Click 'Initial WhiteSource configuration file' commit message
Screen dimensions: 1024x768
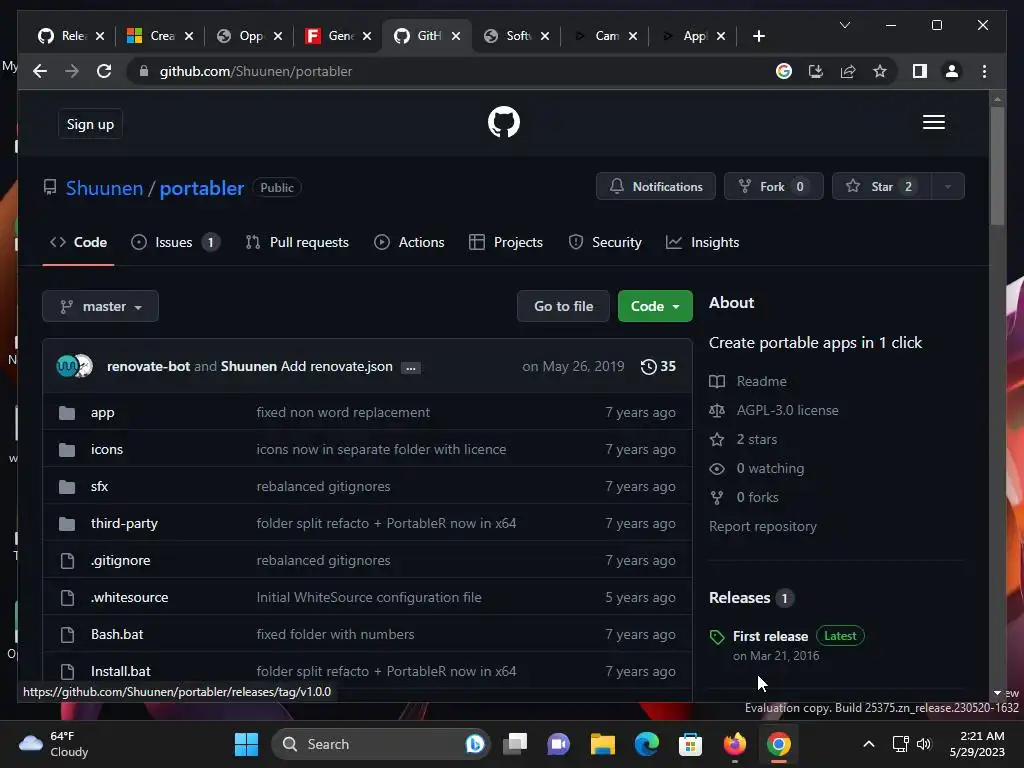(369, 598)
